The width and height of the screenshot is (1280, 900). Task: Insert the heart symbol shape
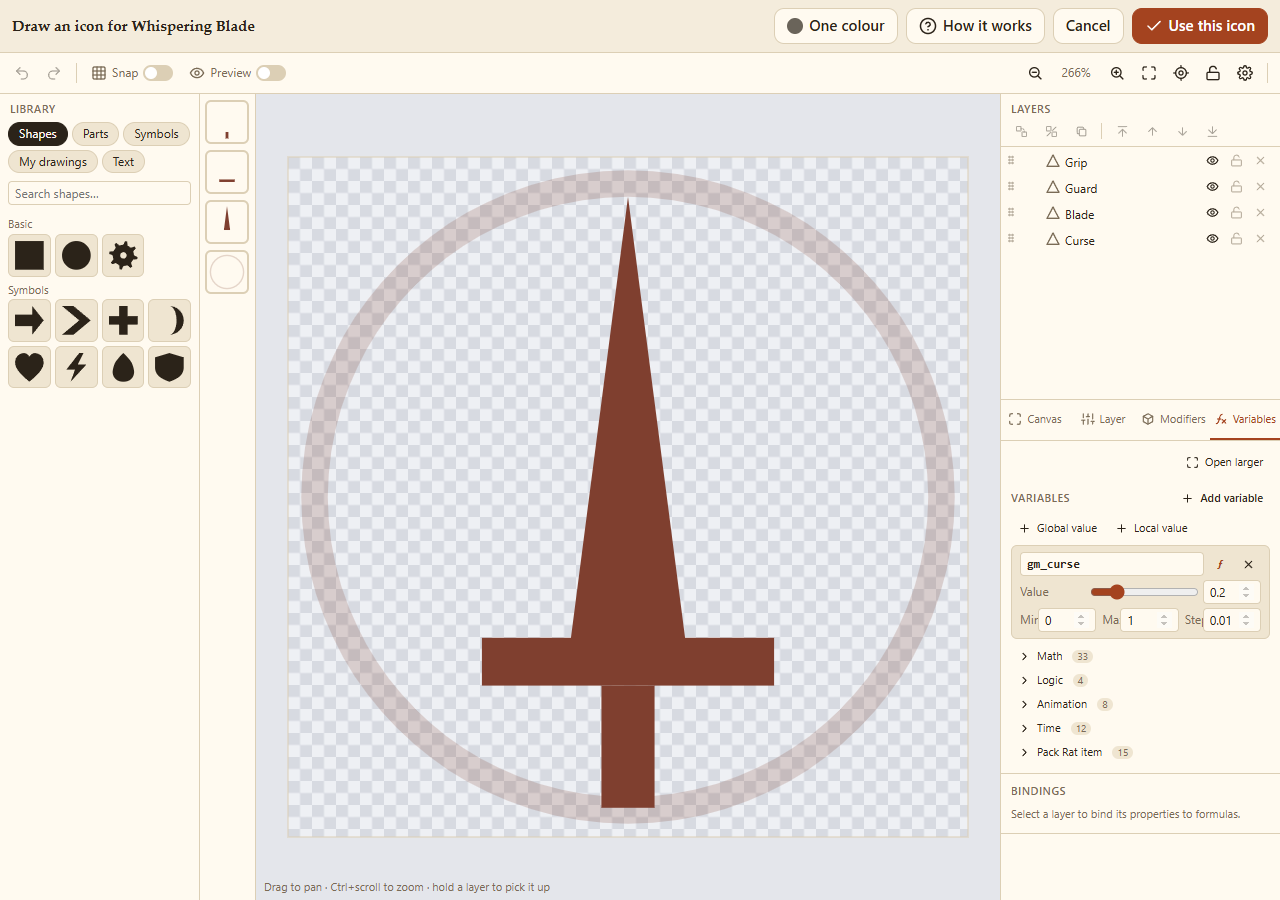pos(29,367)
